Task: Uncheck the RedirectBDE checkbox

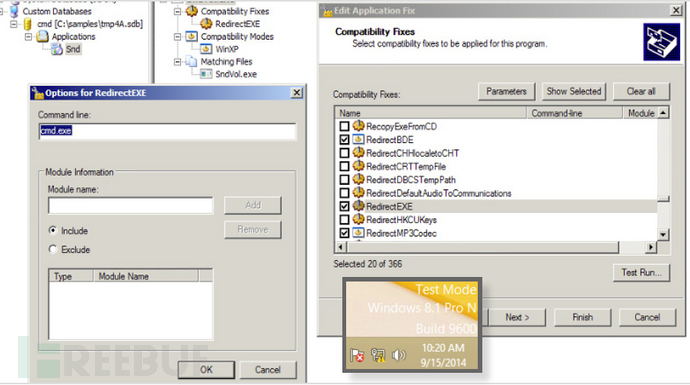Action: (x=345, y=140)
